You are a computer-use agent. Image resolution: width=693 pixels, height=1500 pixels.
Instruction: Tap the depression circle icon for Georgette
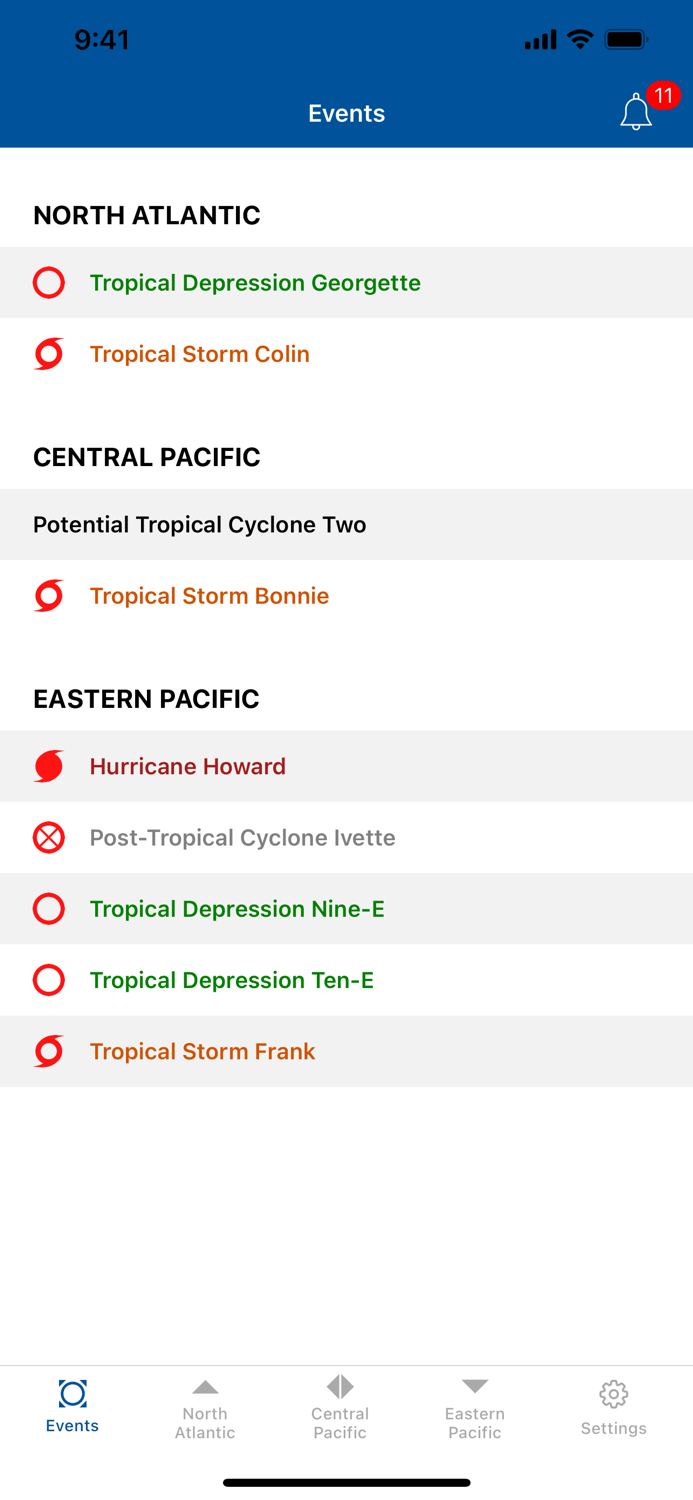48,283
